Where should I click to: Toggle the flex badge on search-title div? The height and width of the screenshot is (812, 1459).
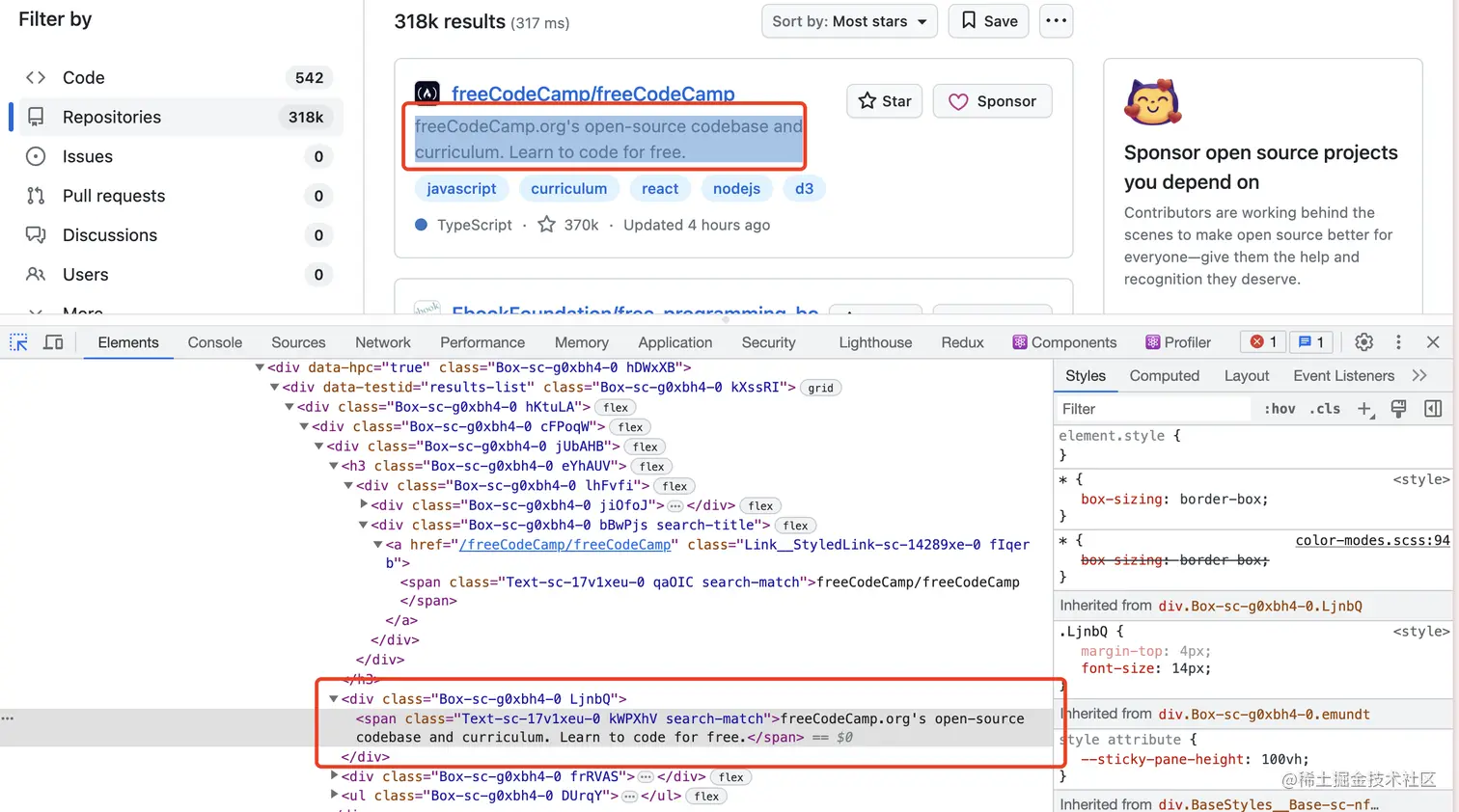(x=796, y=526)
